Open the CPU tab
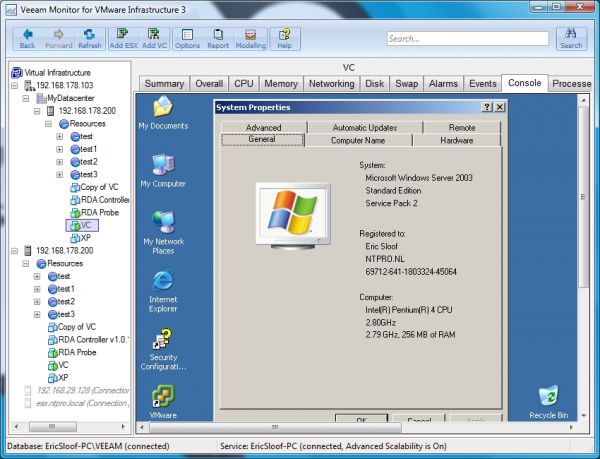 tap(244, 84)
